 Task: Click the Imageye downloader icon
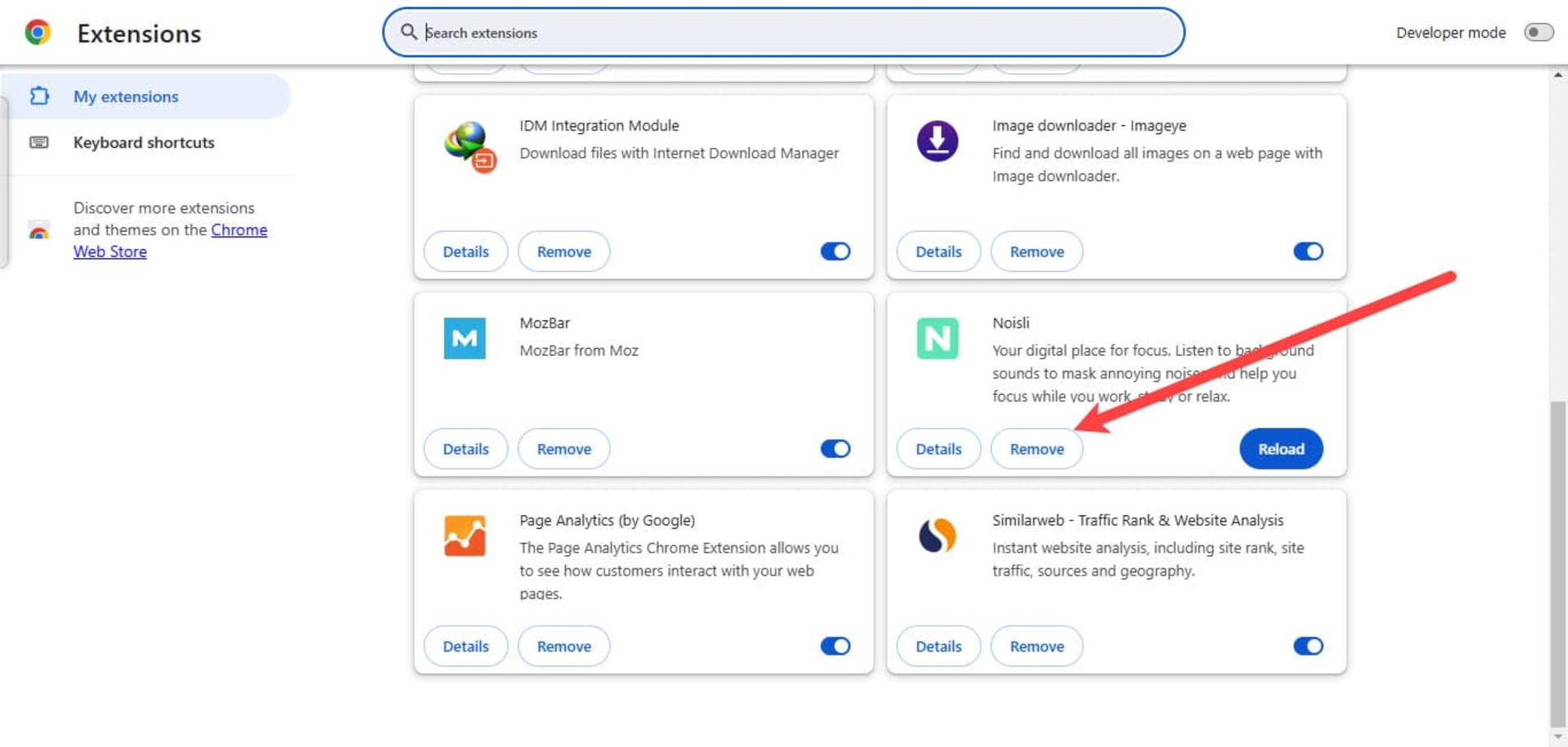[x=938, y=140]
